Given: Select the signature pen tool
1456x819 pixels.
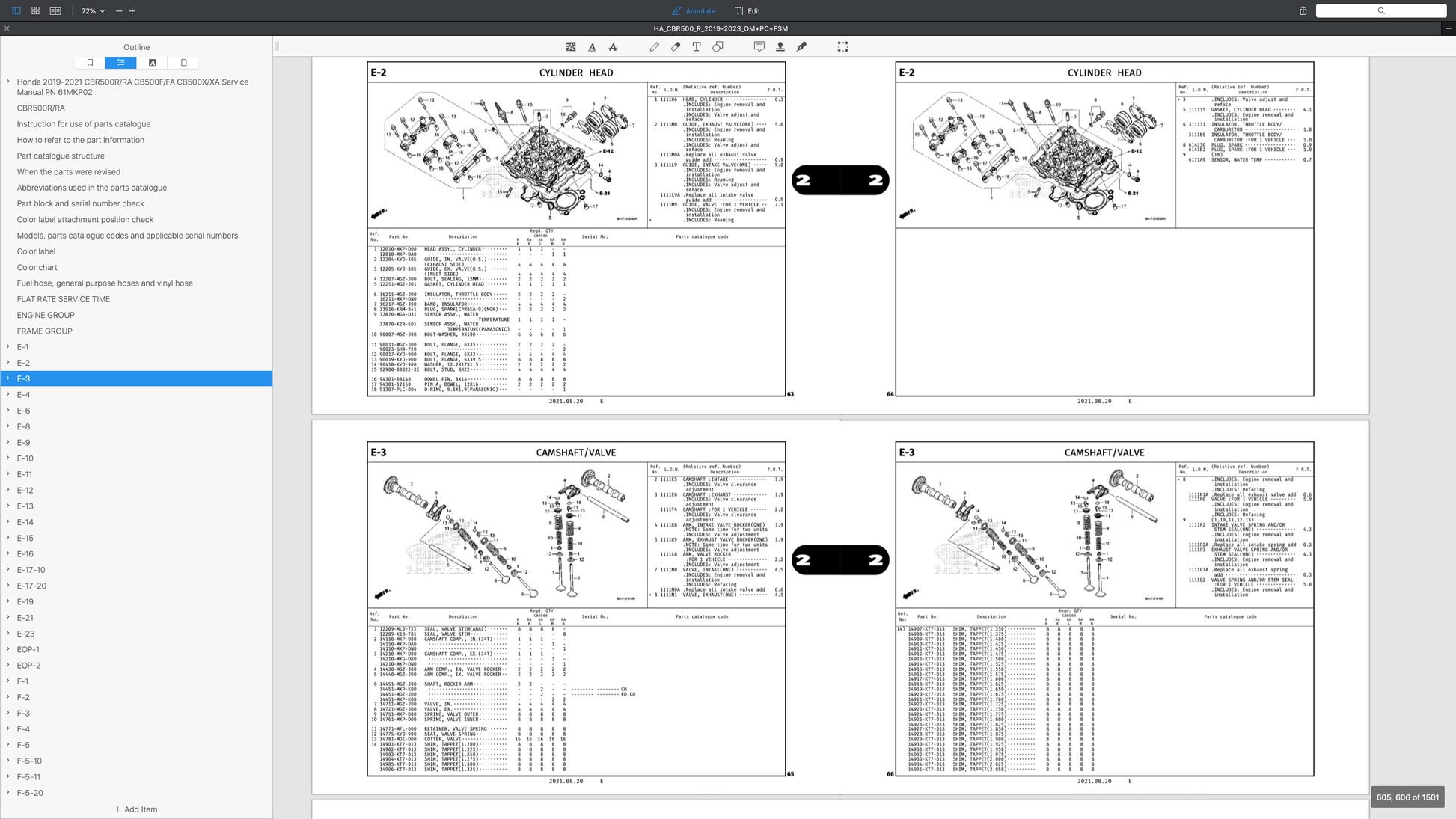Looking at the screenshot, I should pos(801,46).
